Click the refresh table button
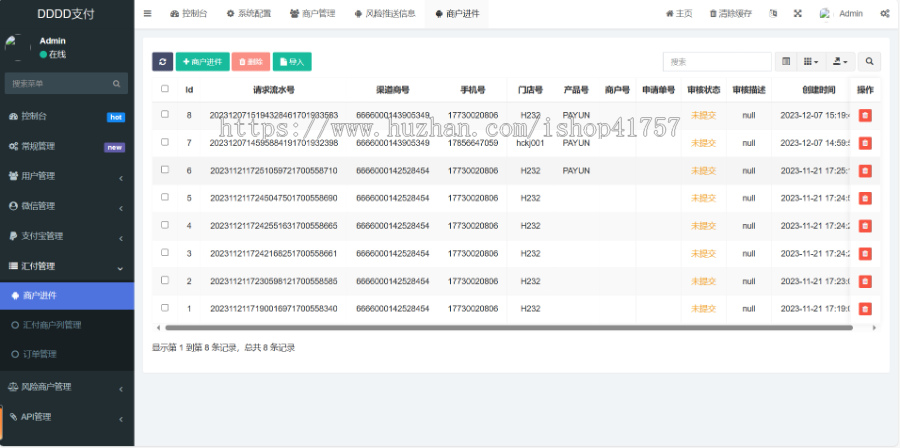This screenshot has width=900, height=448. tap(162, 62)
